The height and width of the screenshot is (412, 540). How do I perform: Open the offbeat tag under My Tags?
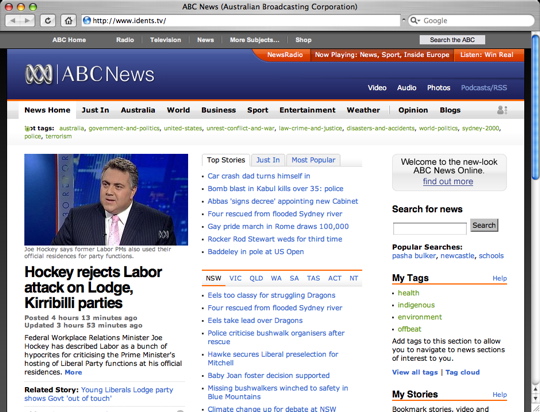click(x=409, y=329)
